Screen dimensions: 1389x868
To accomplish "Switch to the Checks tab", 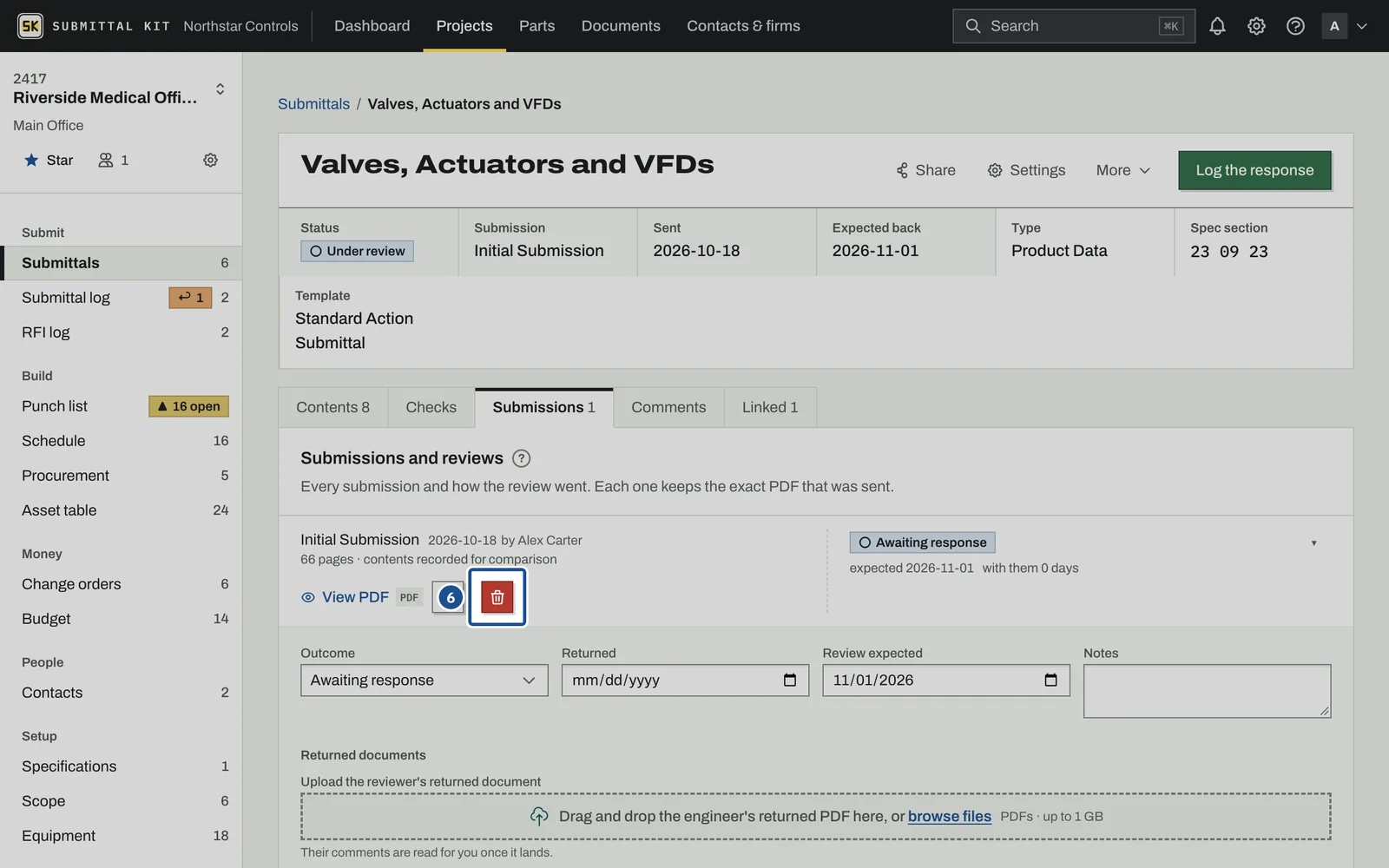I will [431, 407].
